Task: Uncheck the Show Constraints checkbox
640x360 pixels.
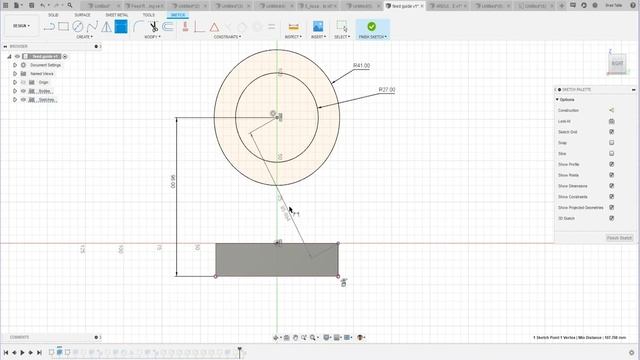Action: (x=611, y=196)
